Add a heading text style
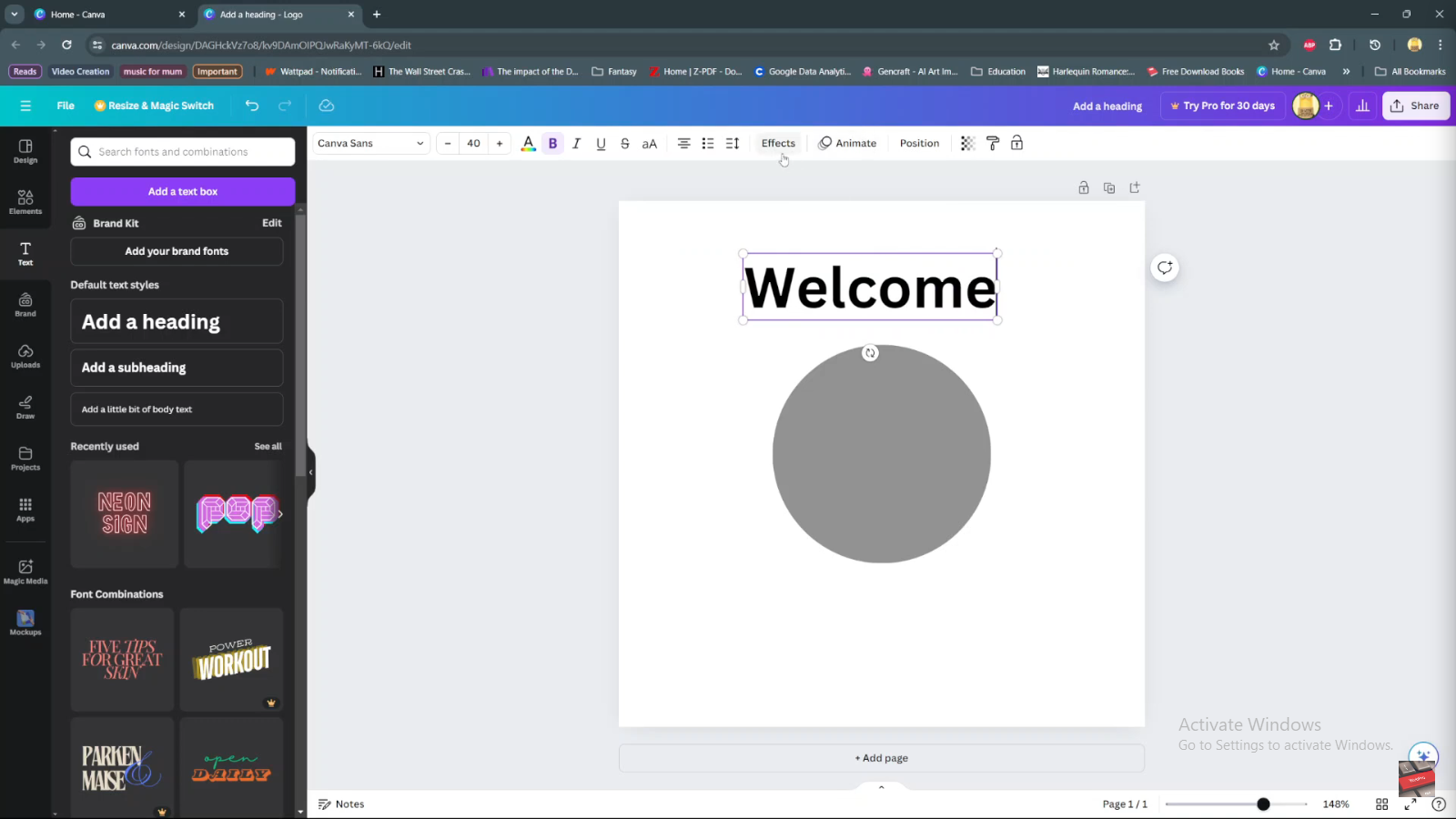The width and height of the screenshot is (1456, 819). click(177, 321)
